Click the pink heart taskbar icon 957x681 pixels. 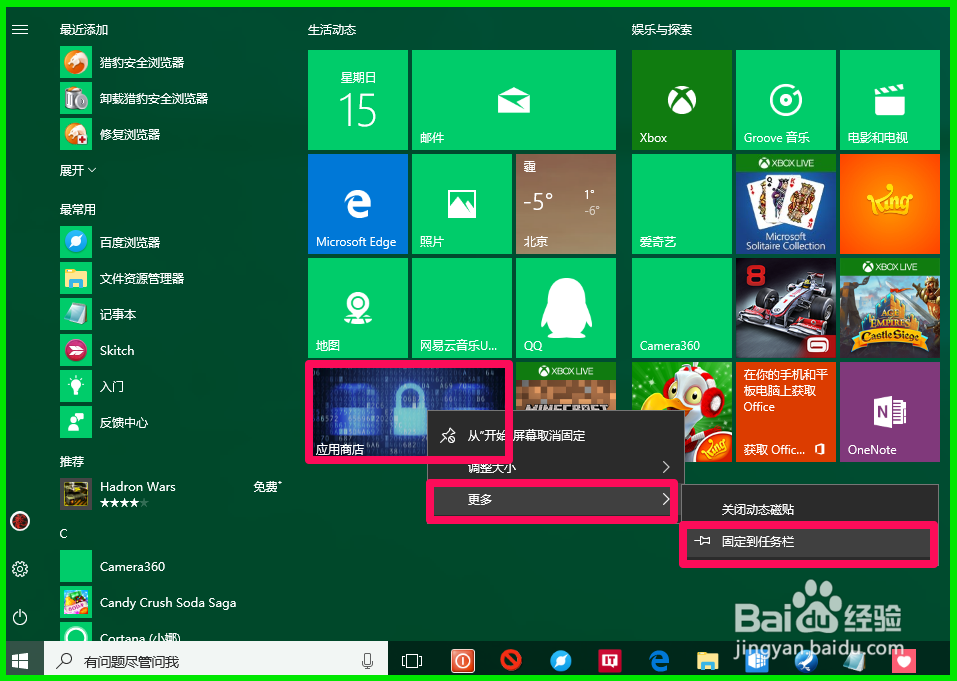pos(905,661)
